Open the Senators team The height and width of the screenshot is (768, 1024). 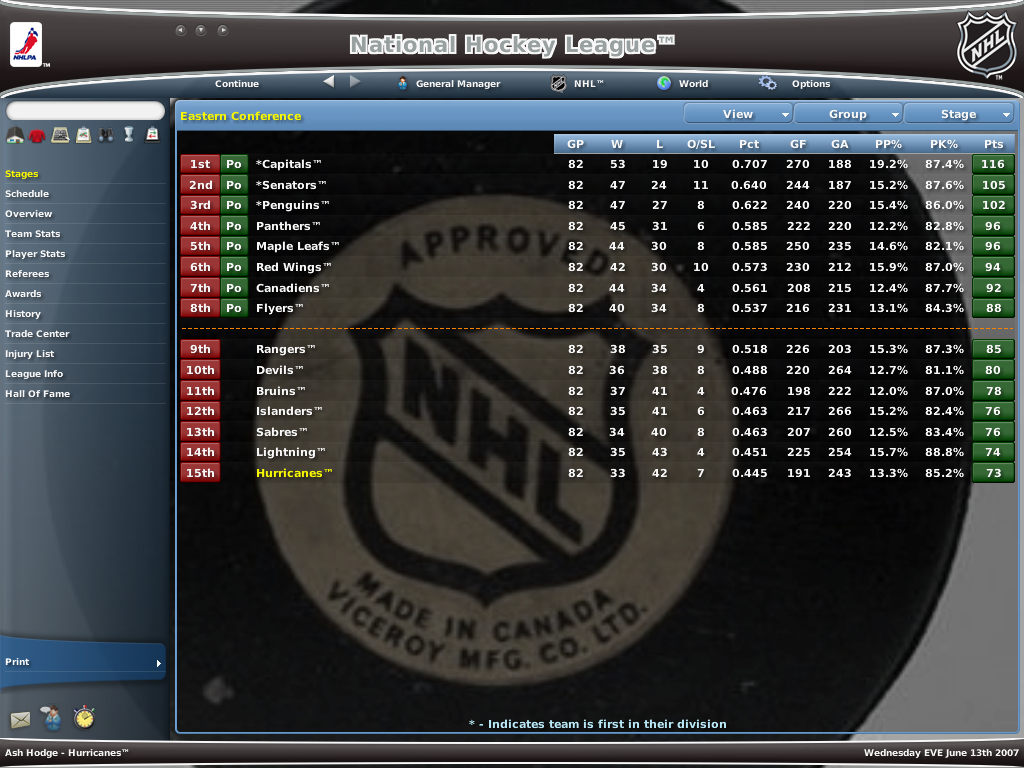(x=289, y=185)
